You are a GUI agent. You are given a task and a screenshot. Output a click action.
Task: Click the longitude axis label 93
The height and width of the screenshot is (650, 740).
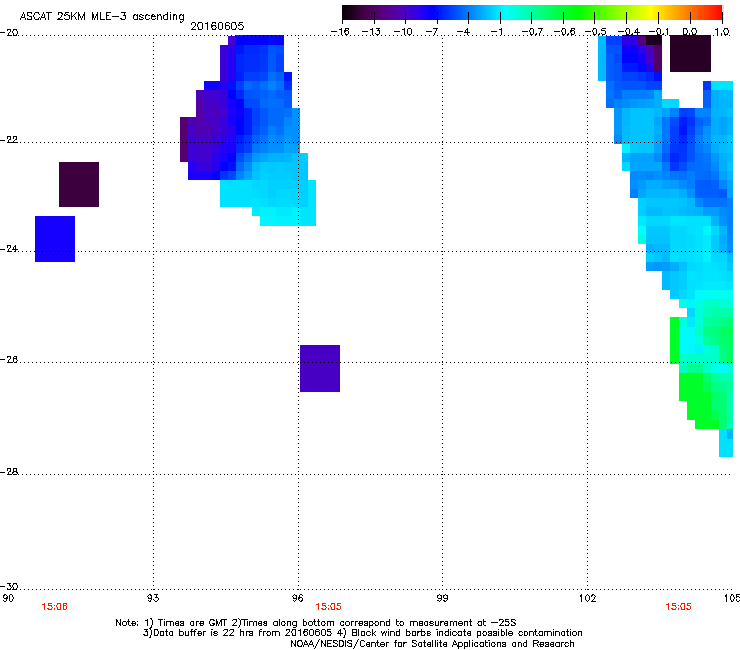(x=153, y=599)
